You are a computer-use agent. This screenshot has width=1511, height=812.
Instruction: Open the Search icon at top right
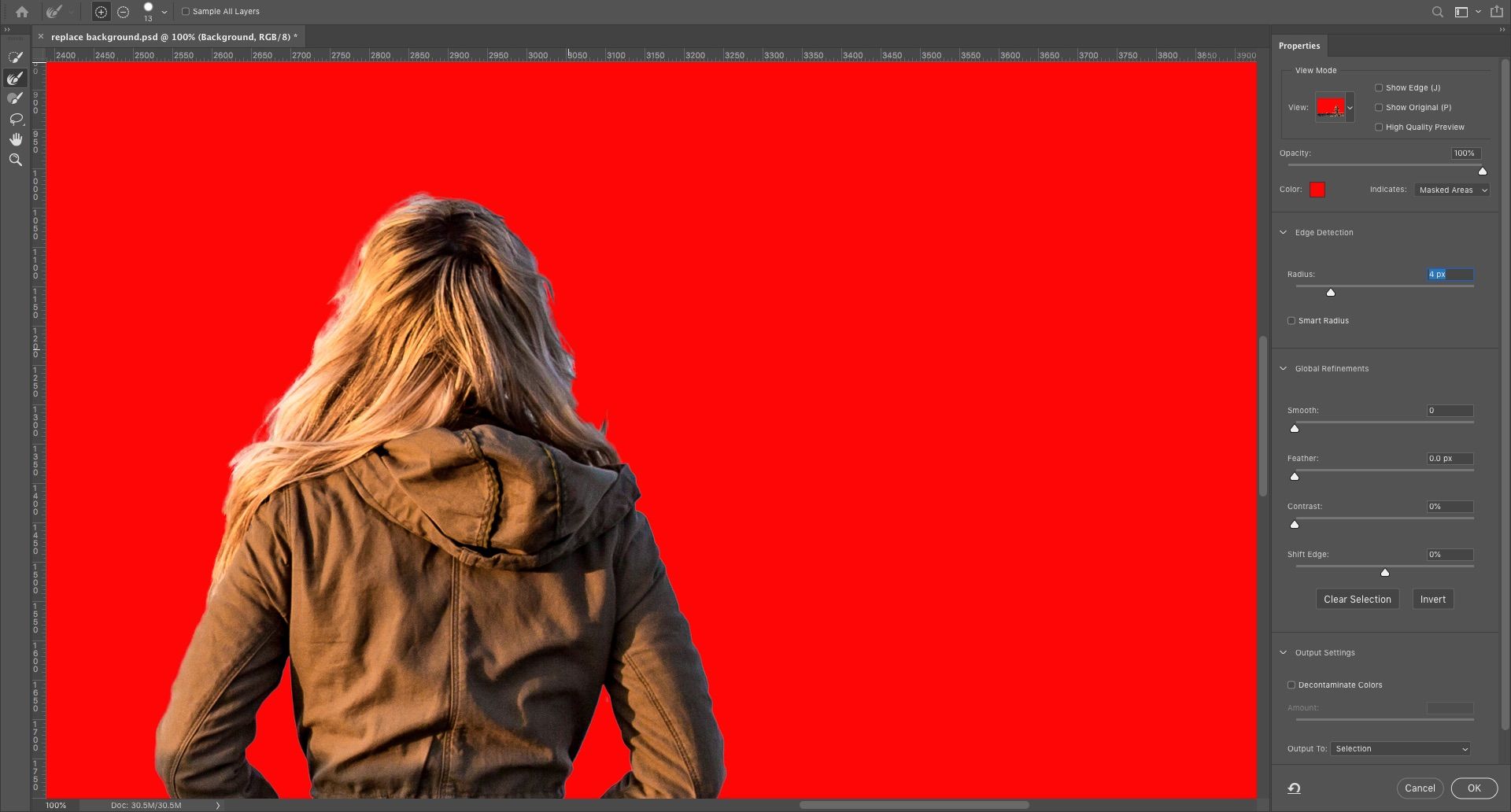click(x=1437, y=12)
